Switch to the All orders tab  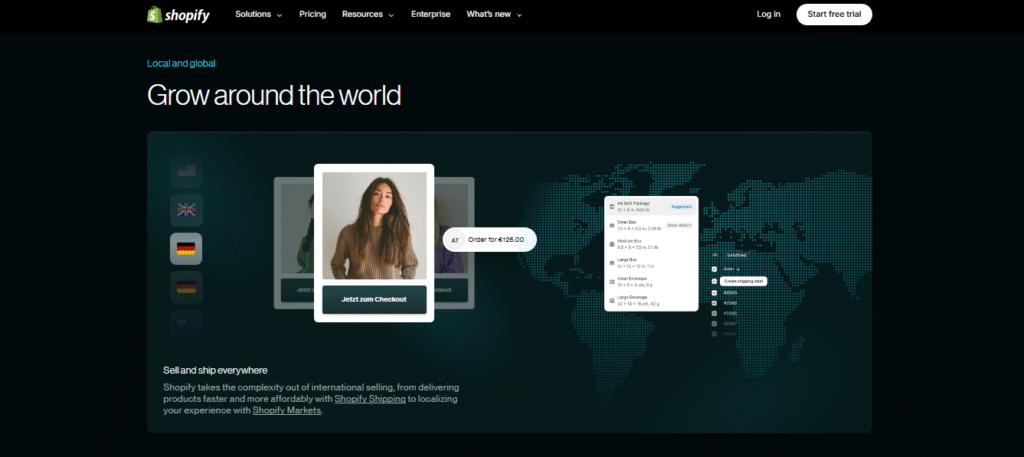[715, 255]
